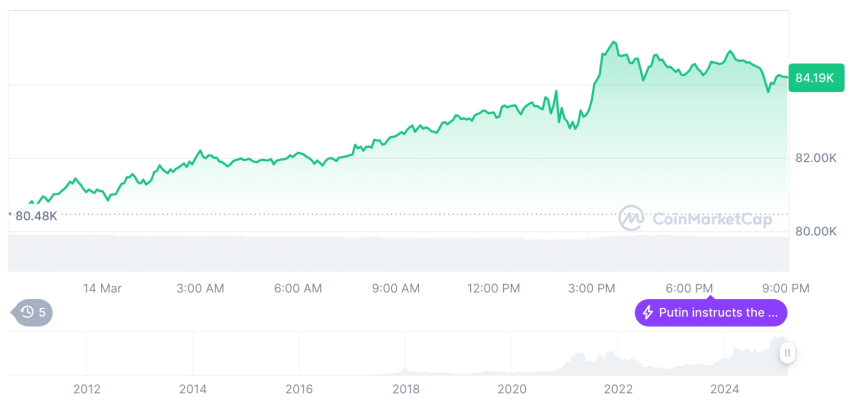860x401 pixels.
Task: Click the 6:00 AM time axis label
Action: tap(298, 288)
